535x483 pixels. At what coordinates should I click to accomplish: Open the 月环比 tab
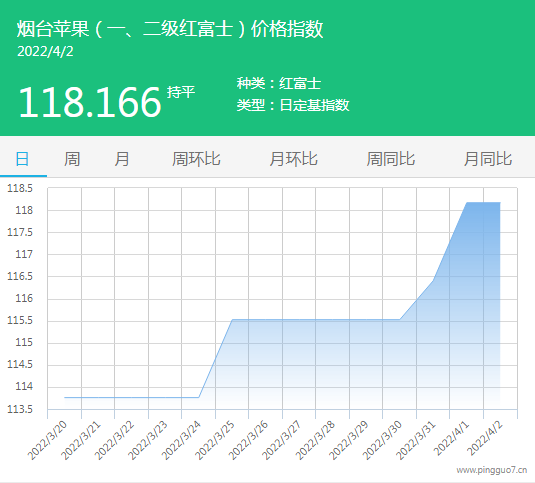(x=293, y=159)
